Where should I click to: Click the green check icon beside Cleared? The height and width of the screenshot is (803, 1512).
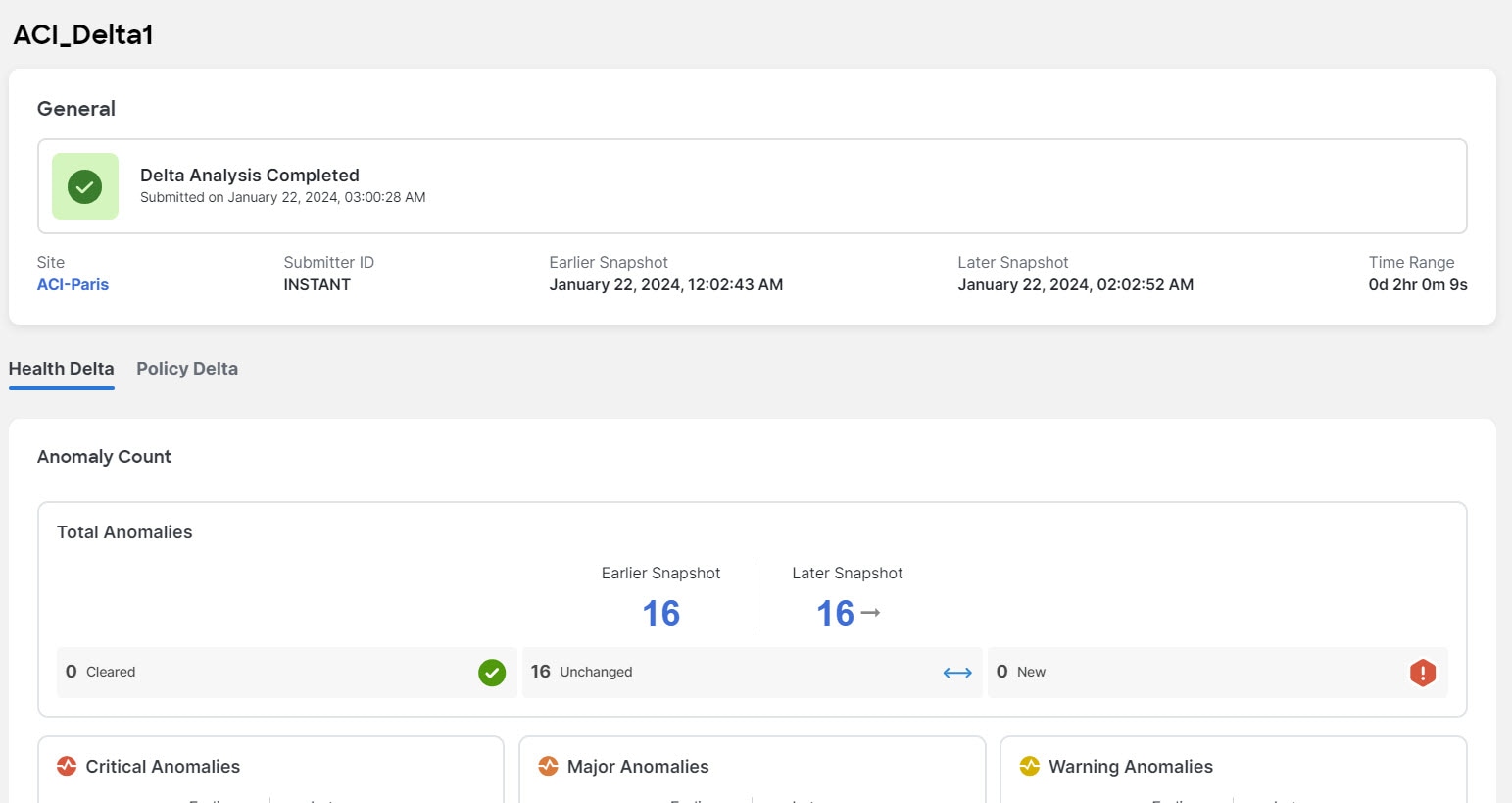pyautogui.click(x=492, y=673)
